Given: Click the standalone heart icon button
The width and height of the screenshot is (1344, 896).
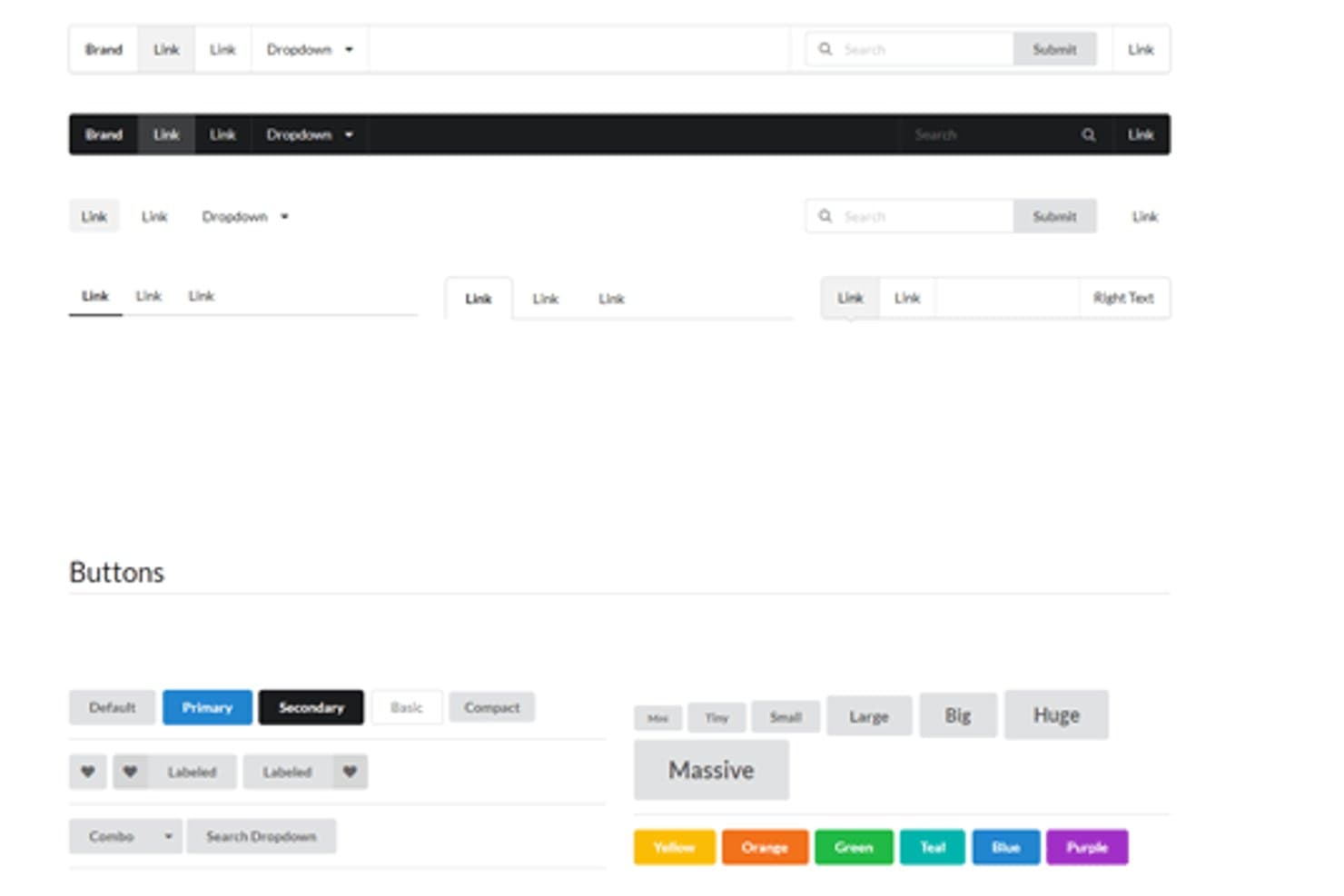Looking at the screenshot, I should [x=88, y=772].
